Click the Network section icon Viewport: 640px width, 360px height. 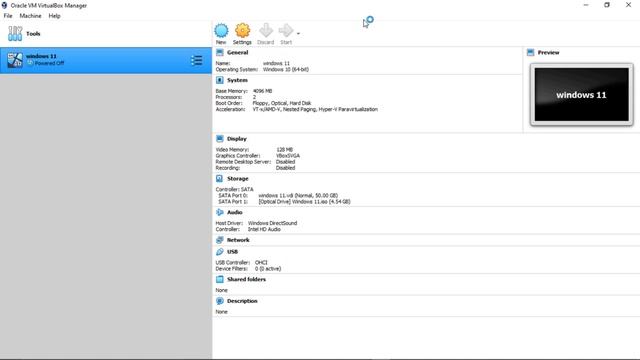click(x=220, y=240)
